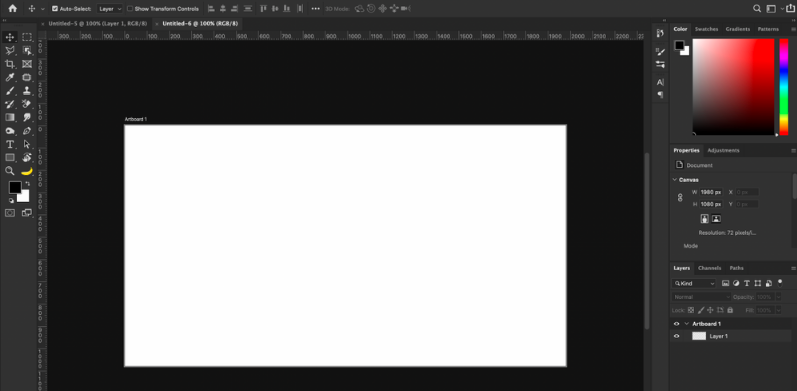797x391 pixels.
Task: Click the Home icon in options bar
Action: click(12, 8)
